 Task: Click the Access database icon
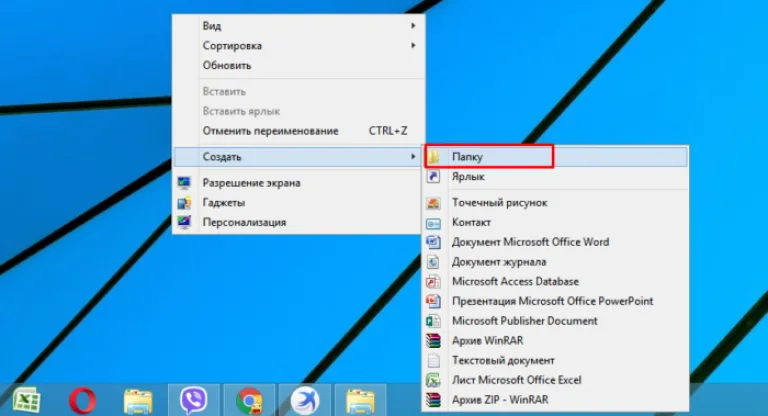point(433,282)
